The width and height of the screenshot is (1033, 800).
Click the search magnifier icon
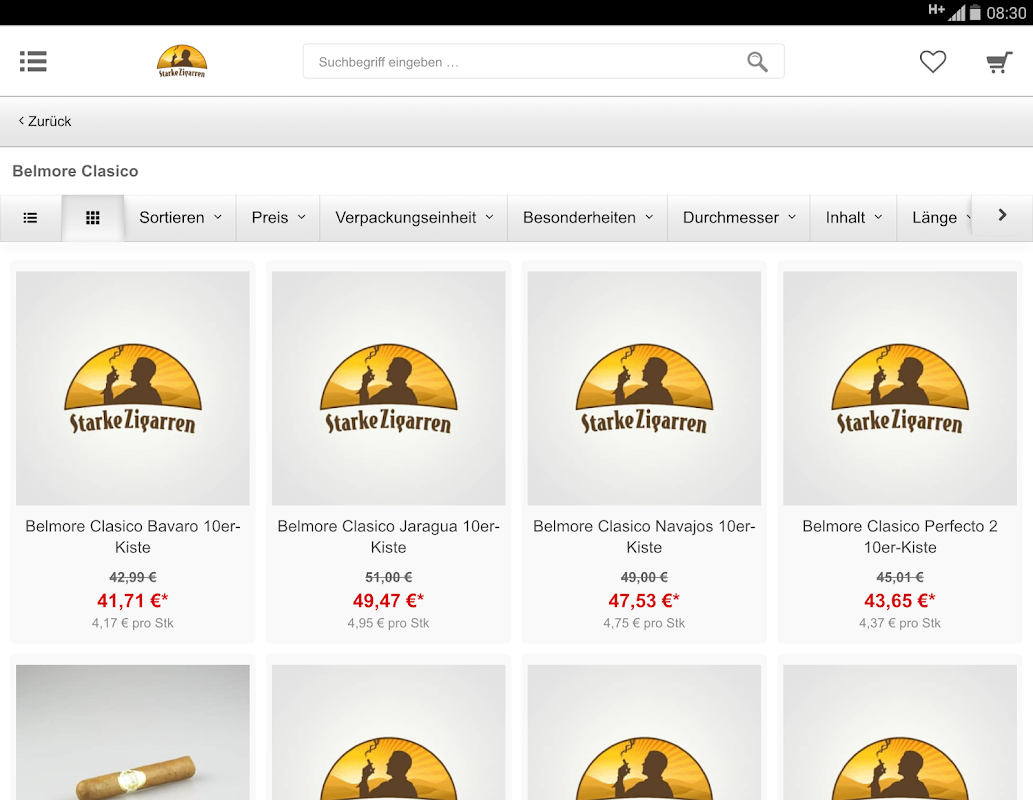pos(757,62)
